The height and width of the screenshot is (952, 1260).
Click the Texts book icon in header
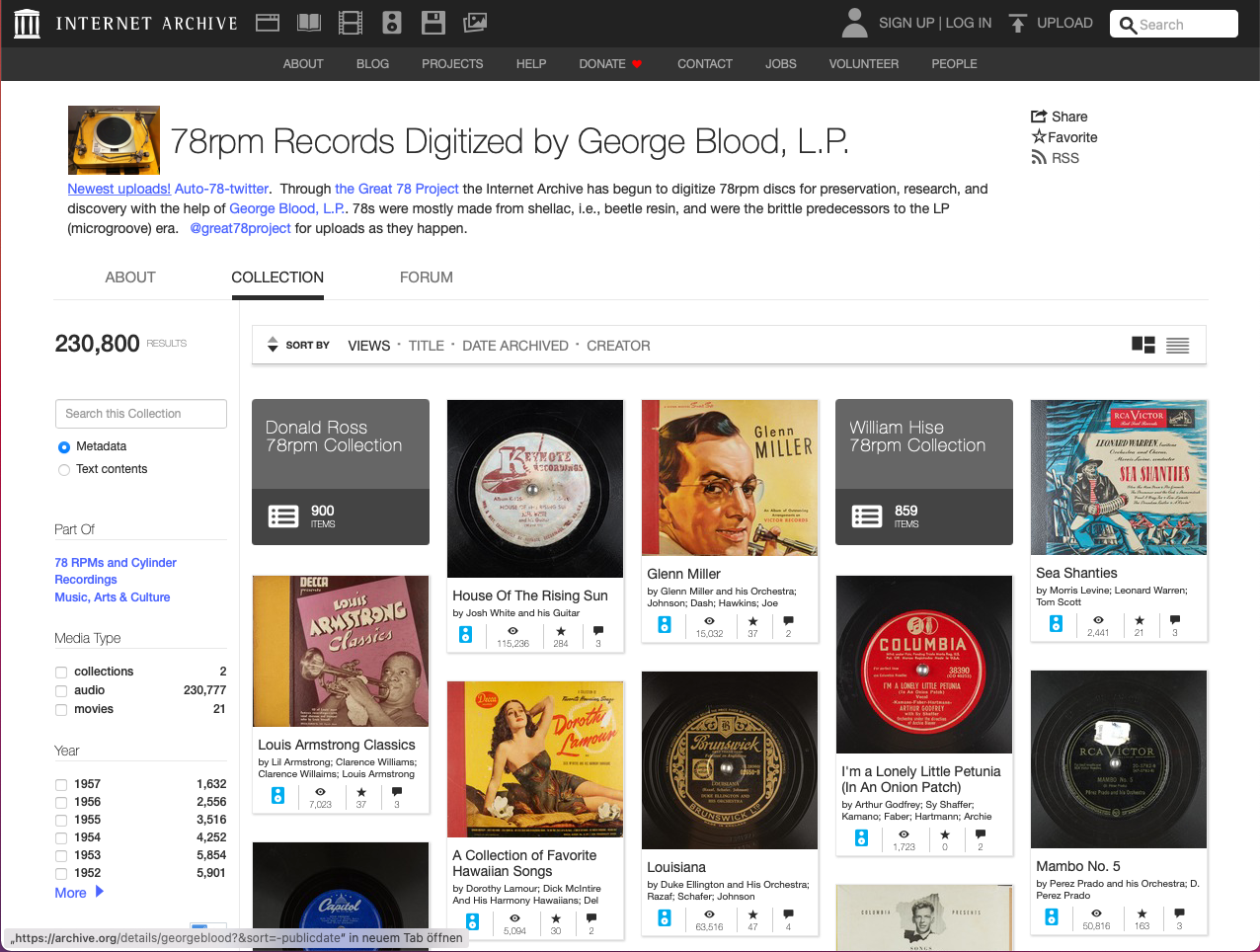[x=309, y=23]
